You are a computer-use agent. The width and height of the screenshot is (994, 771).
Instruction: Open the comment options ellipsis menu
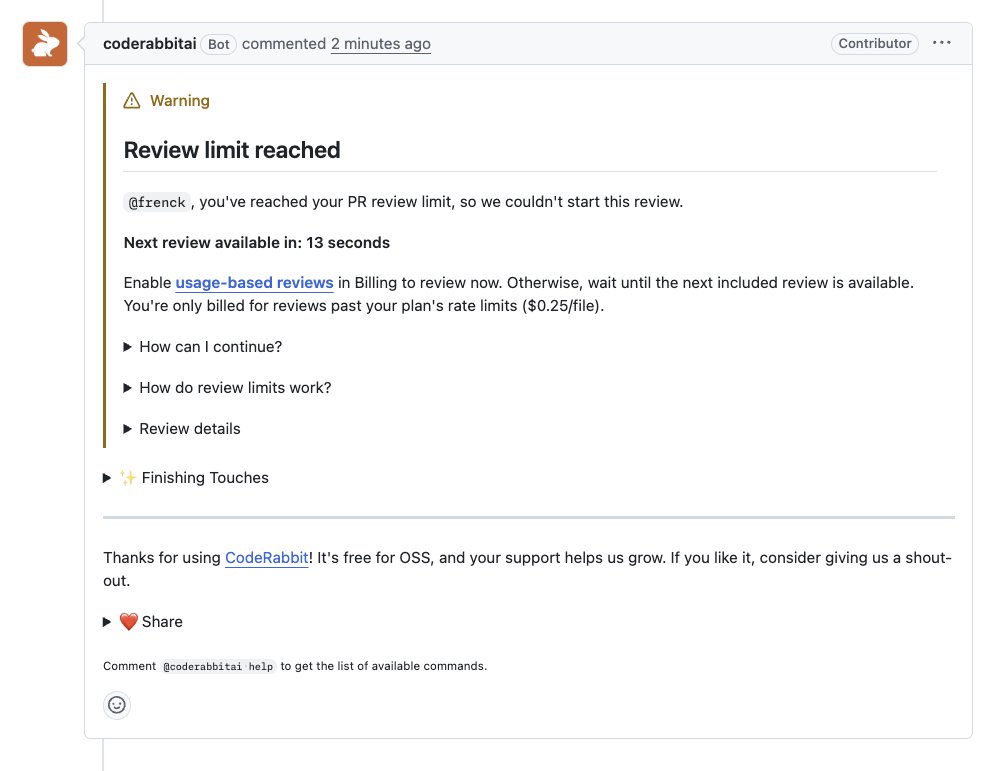click(941, 42)
